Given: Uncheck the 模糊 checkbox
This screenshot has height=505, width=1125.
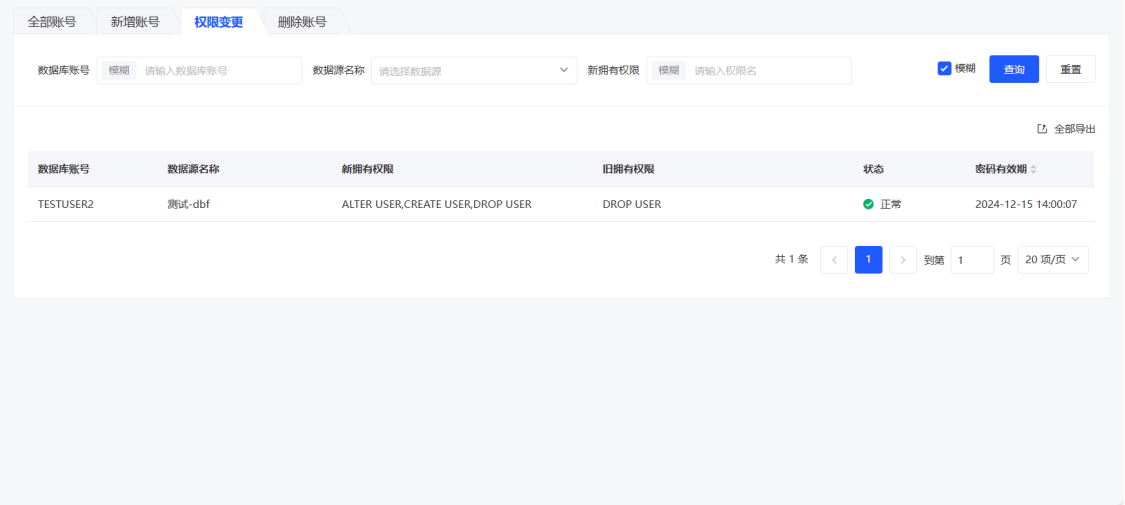Looking at the screenshot, I should [x=944, y=69].
